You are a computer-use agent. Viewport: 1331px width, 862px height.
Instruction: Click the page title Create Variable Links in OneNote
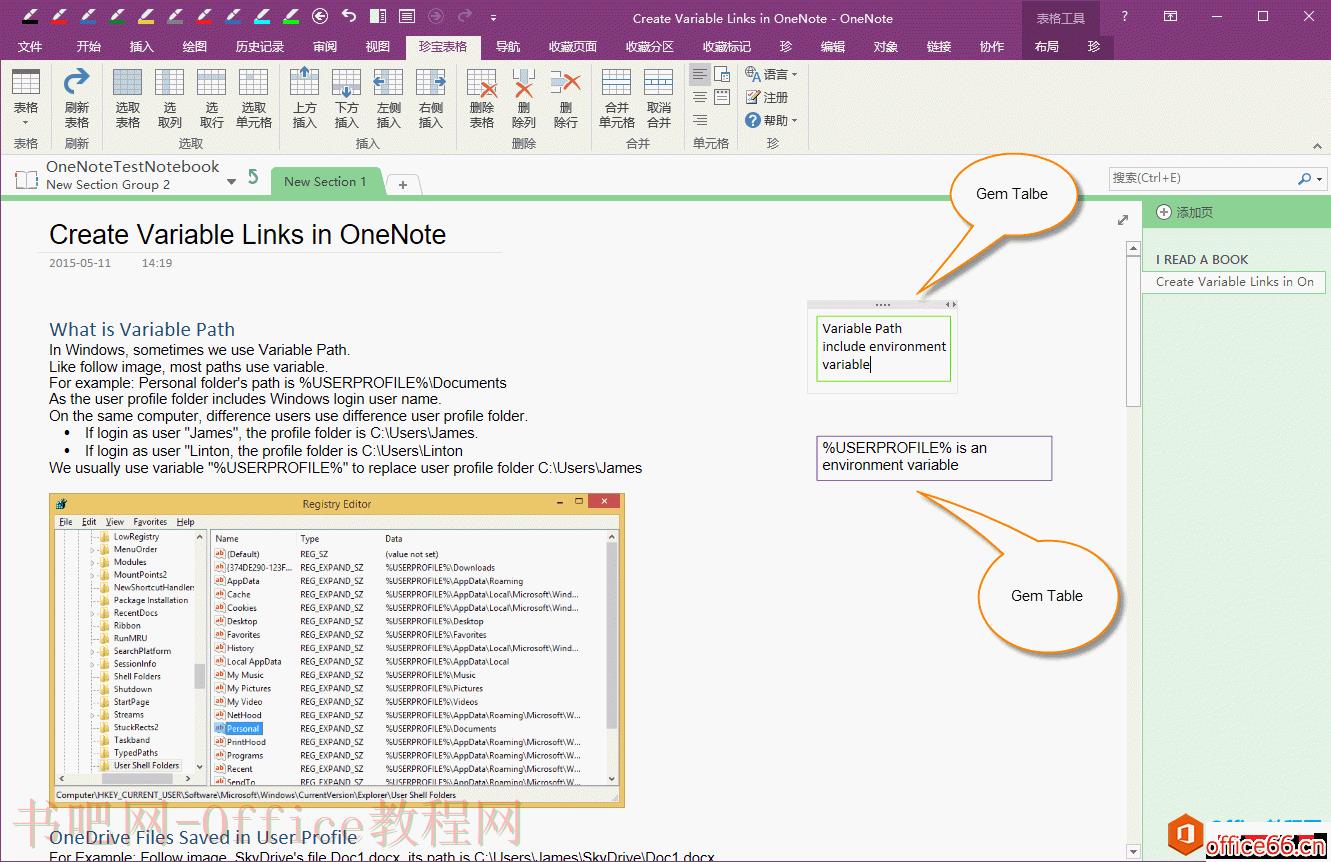click(x=248, y=234)
